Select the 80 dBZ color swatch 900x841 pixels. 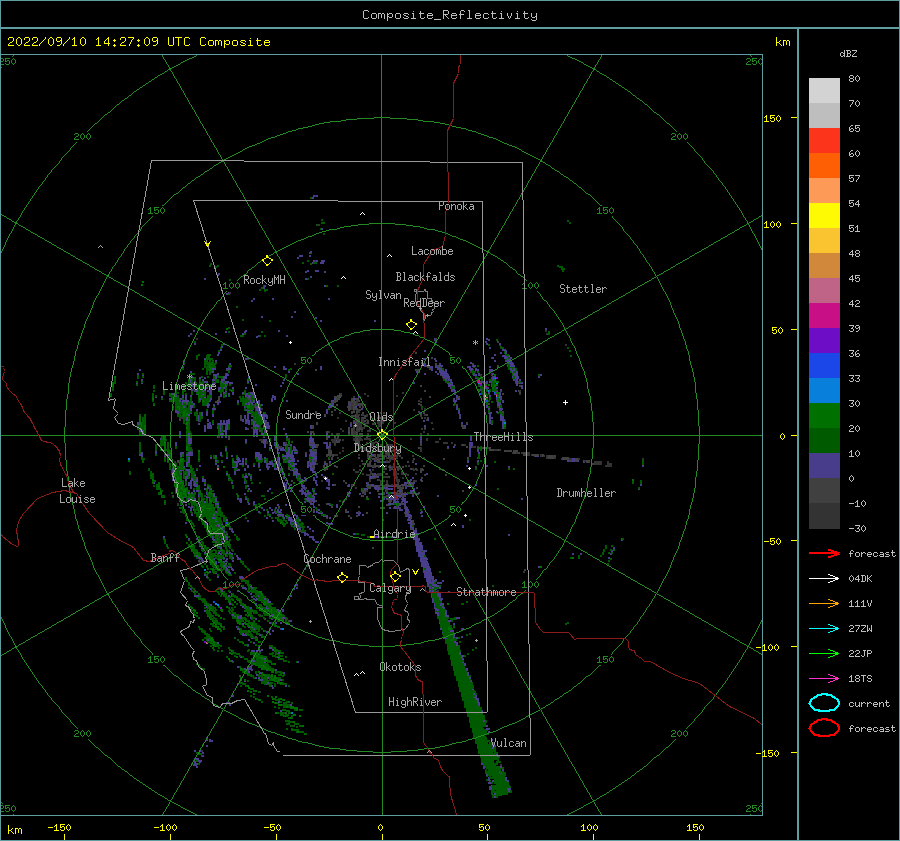pyautogui.click(x=824, y=90)
